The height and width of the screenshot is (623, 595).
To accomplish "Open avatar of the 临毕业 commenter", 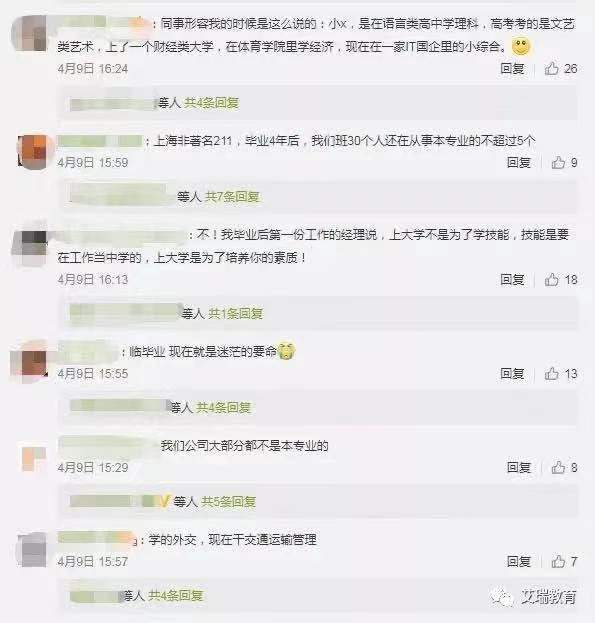I will pos(31,361).
